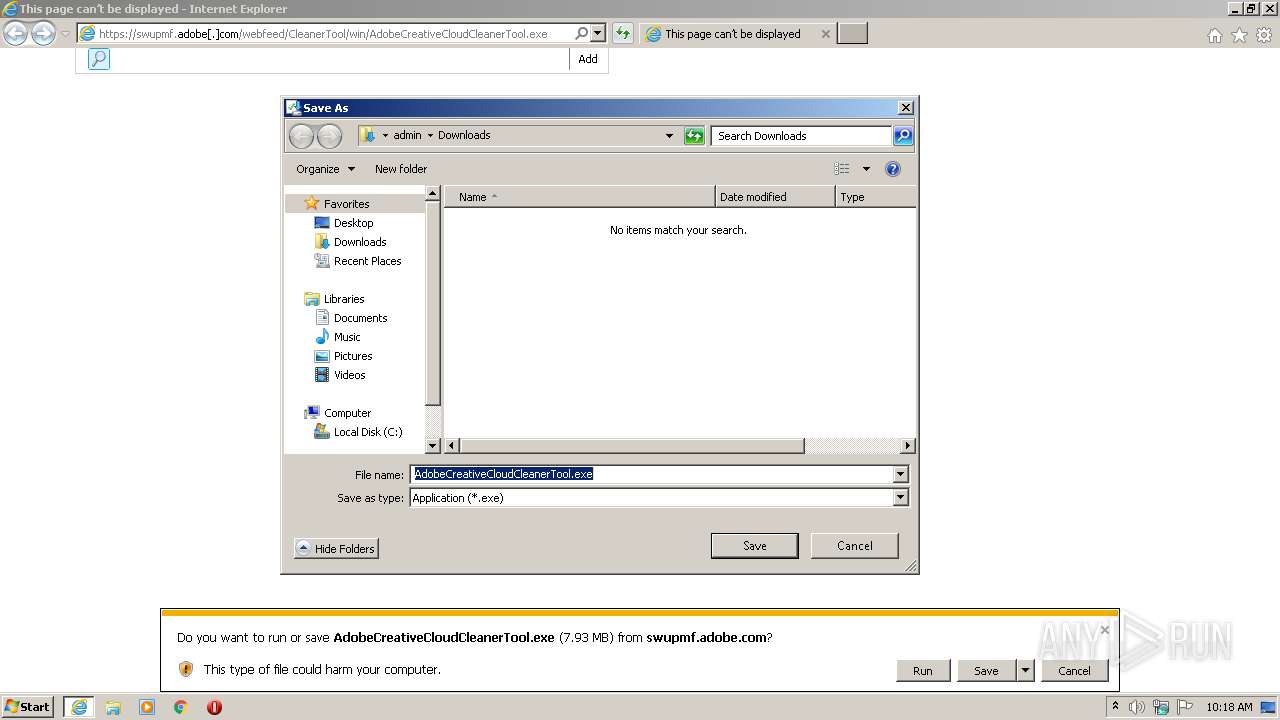Click the search magnifier in Save As dialog
This screenshot has width=1280, height=720.
click(x=902, y=136)
